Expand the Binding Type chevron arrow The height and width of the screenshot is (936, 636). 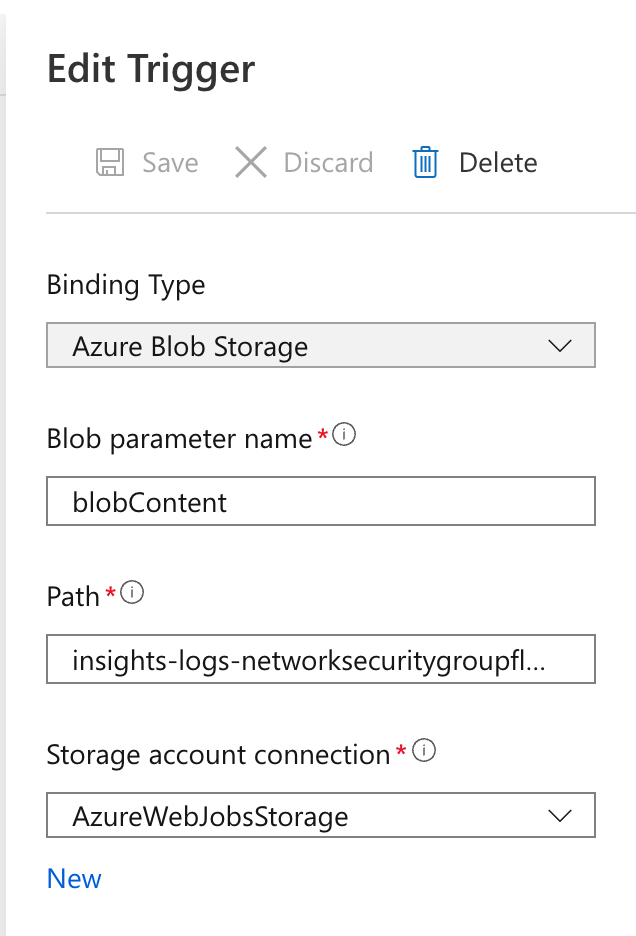tap(560, 346)
